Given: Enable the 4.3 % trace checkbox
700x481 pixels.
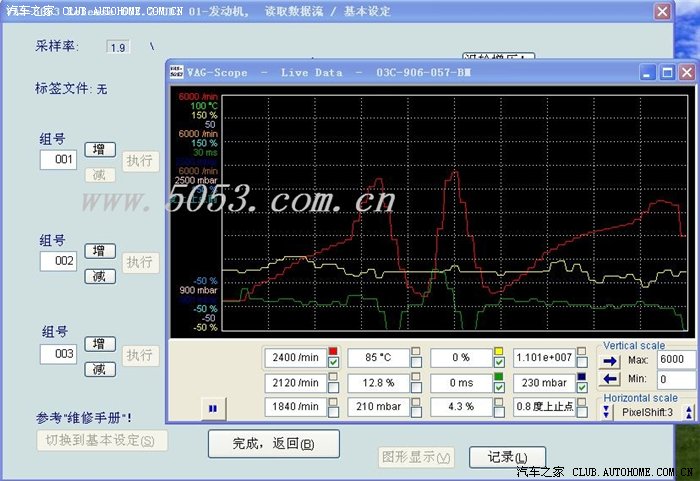Looking at the screenshot, I should (499, 412).
